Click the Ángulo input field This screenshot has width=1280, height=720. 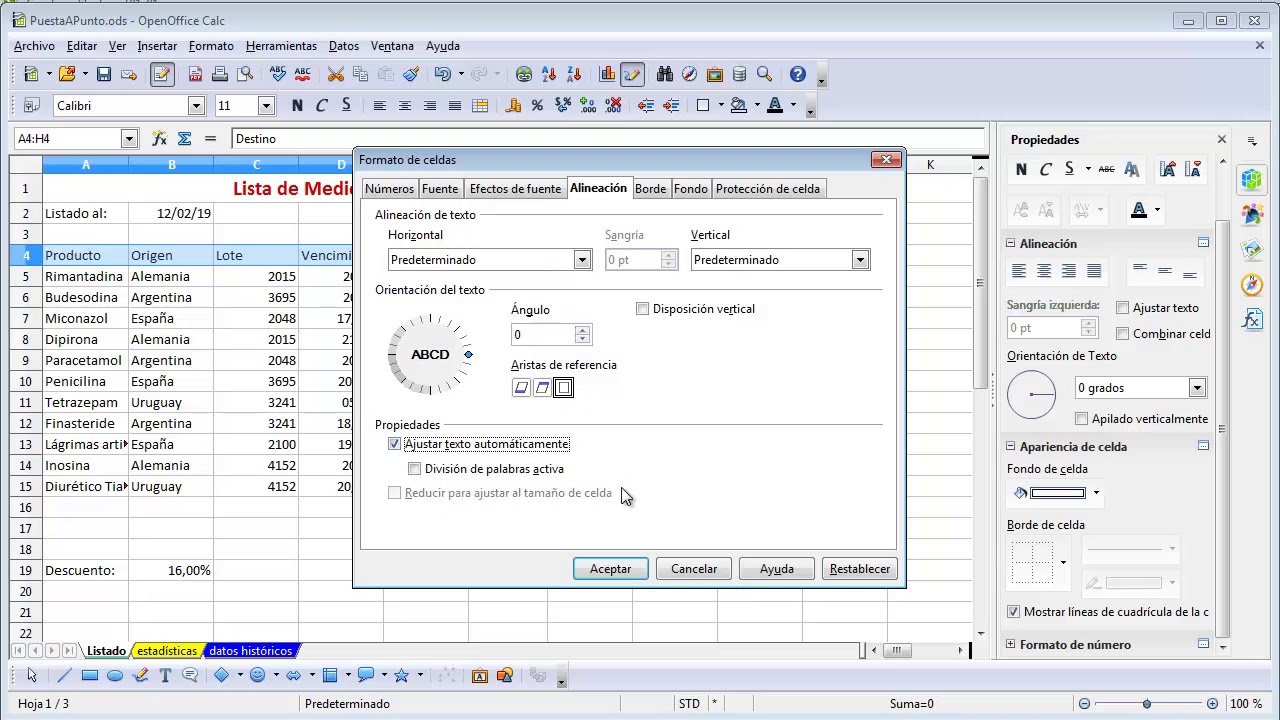click(x=543, y=335)
